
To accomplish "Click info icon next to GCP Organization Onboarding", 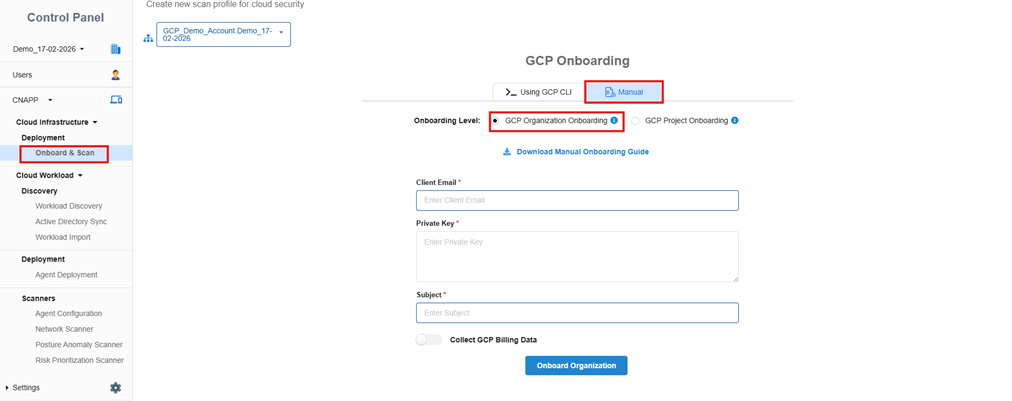I will tap(614, 120).
